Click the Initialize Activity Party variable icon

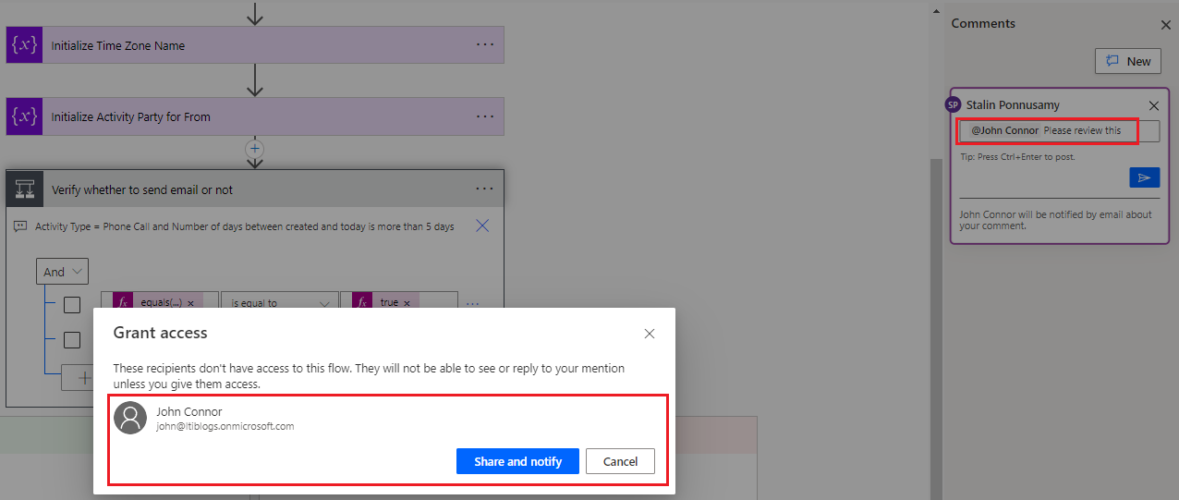click(24, 116)
